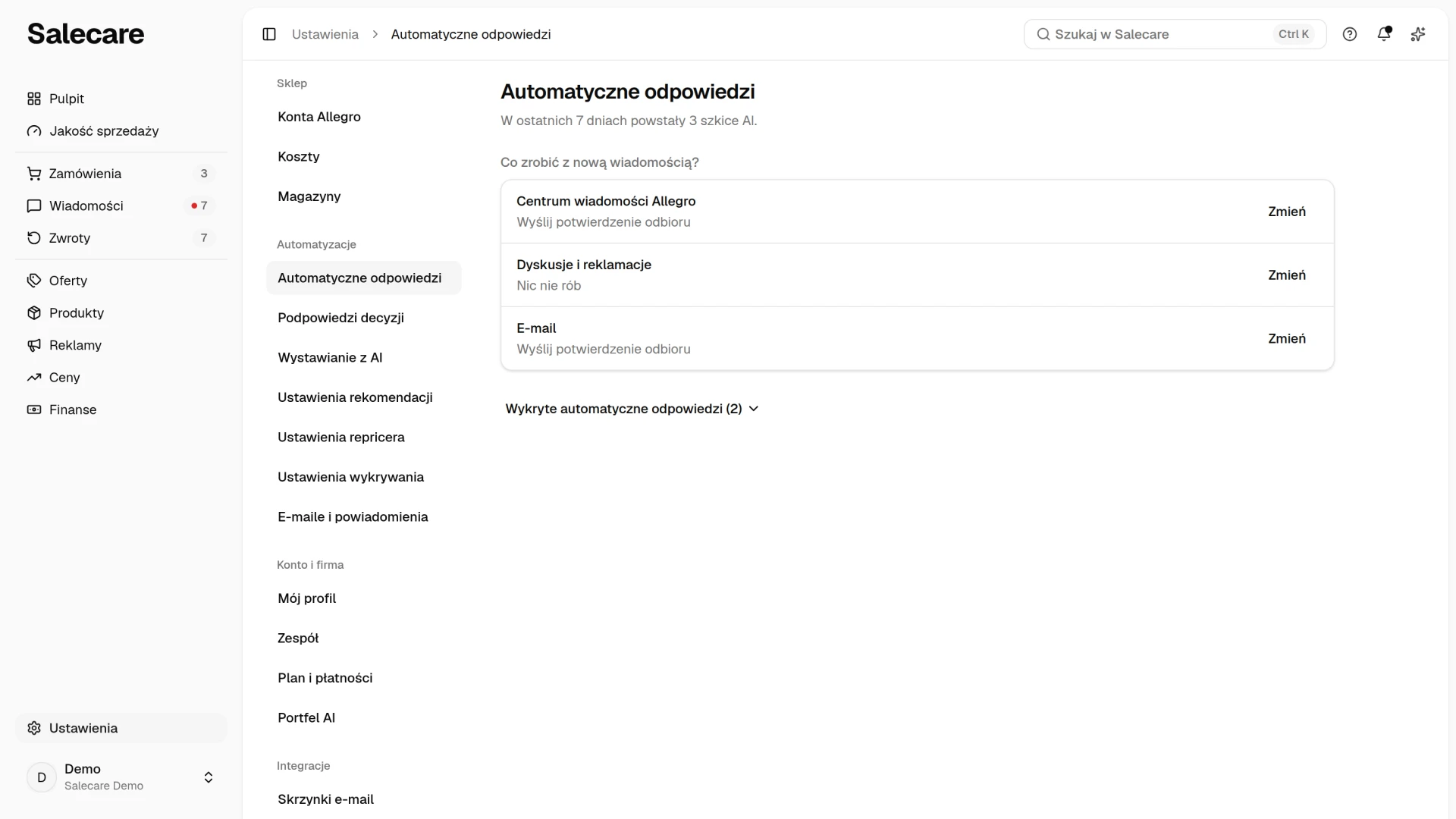Open Skrzynki e-mail integration
Image resolution: width=1456 pixels, height=819 pixels.
pyautogui.click(x=364, y=799)
